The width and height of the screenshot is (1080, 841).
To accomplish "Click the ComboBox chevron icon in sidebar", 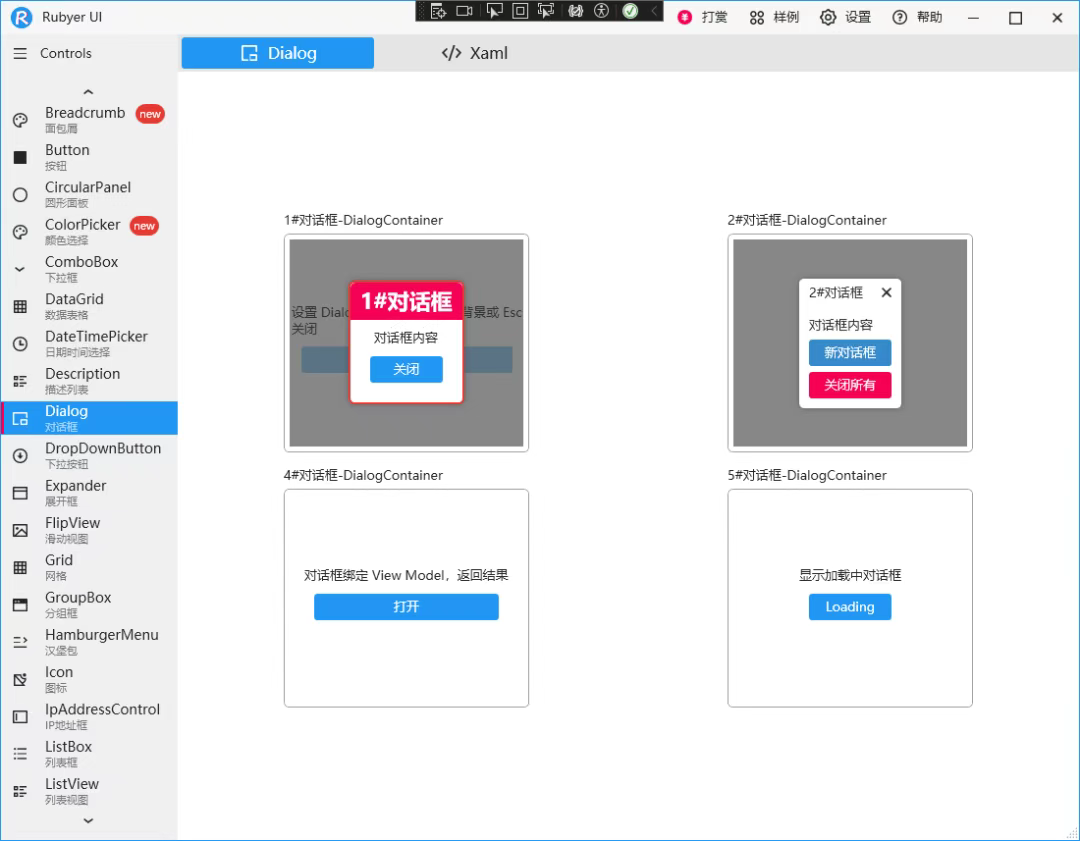I will (x=20, y=269).
